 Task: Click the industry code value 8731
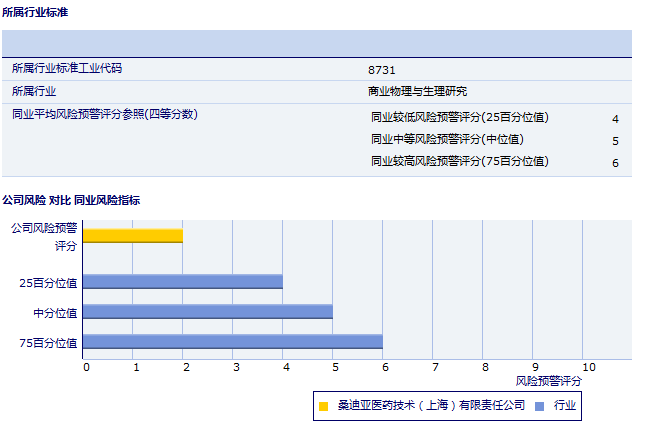pos(382,70)
